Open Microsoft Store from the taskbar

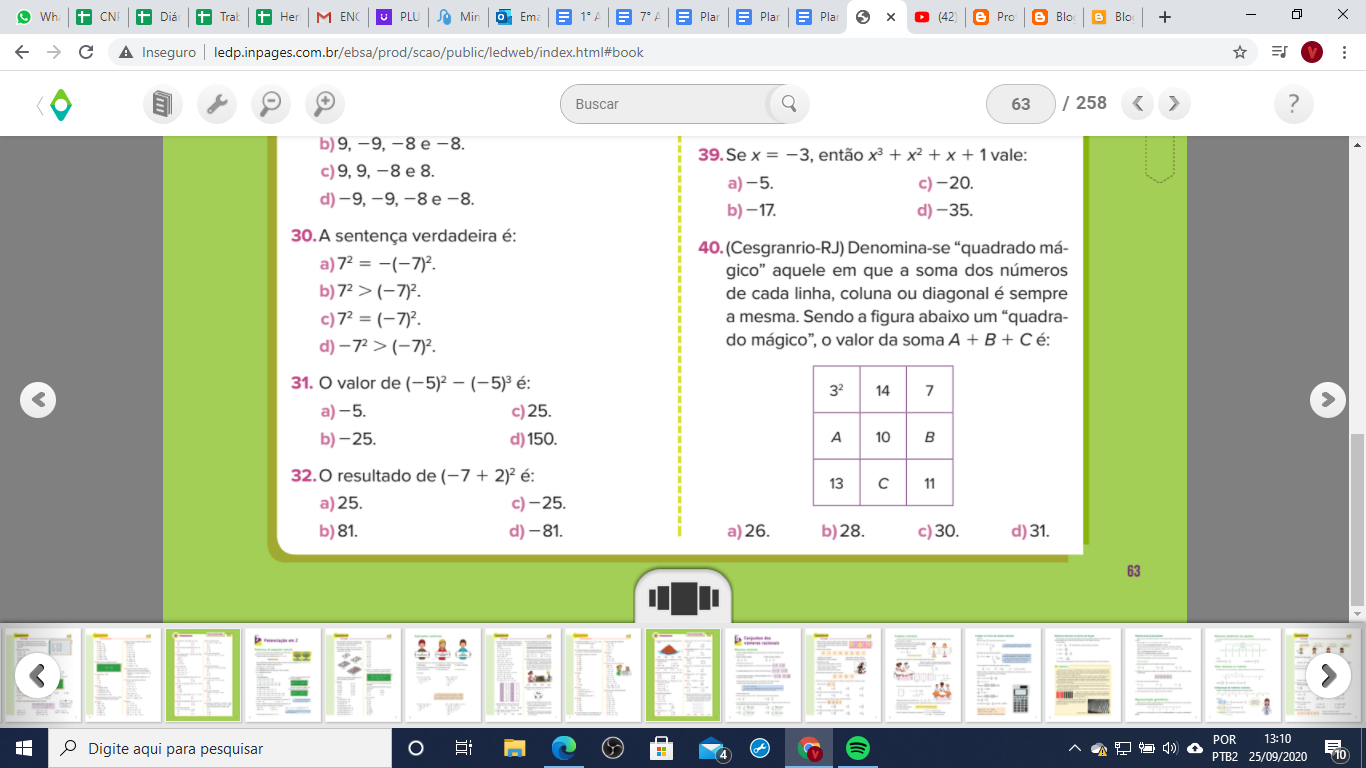coord(661,748)
